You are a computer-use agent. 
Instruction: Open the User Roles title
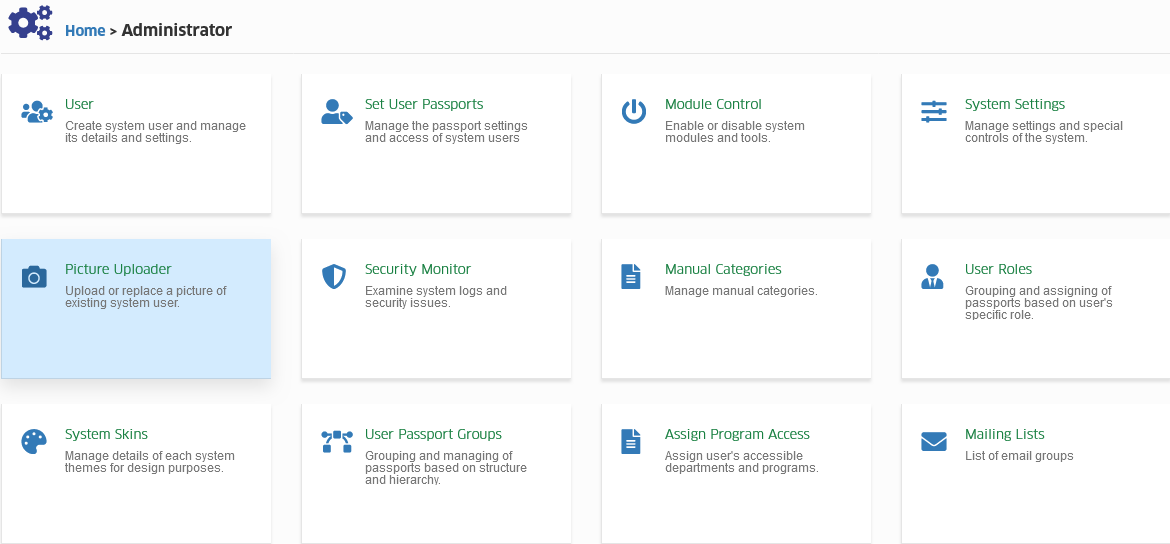click(x=998, y=269)
